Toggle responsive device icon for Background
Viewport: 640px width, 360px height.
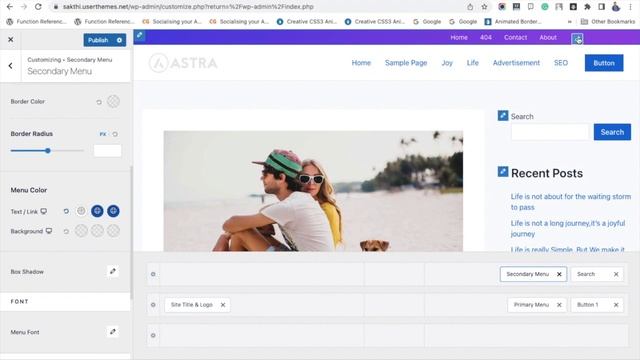[49, 231]
